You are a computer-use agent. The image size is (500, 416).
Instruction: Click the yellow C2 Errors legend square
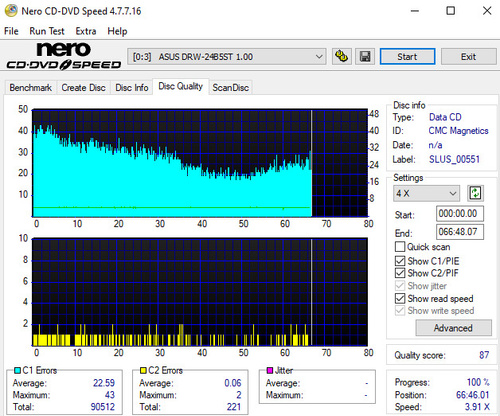tap(144, 370)
